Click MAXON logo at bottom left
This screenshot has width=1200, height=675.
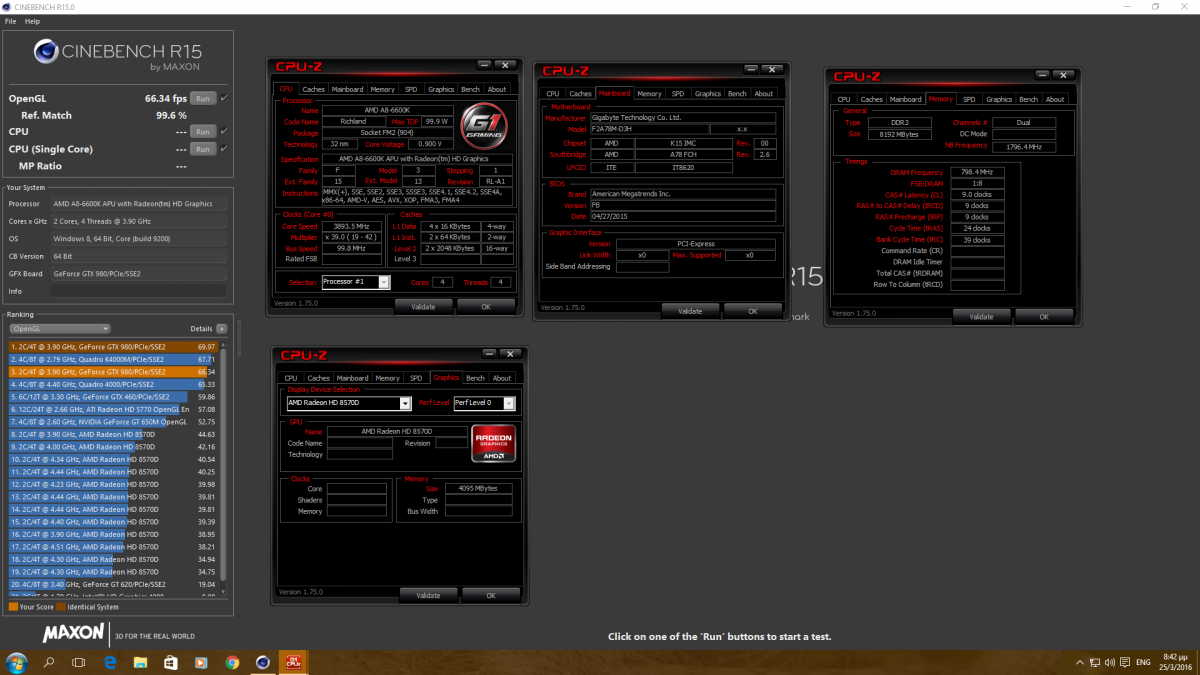[x=73, y=633]
